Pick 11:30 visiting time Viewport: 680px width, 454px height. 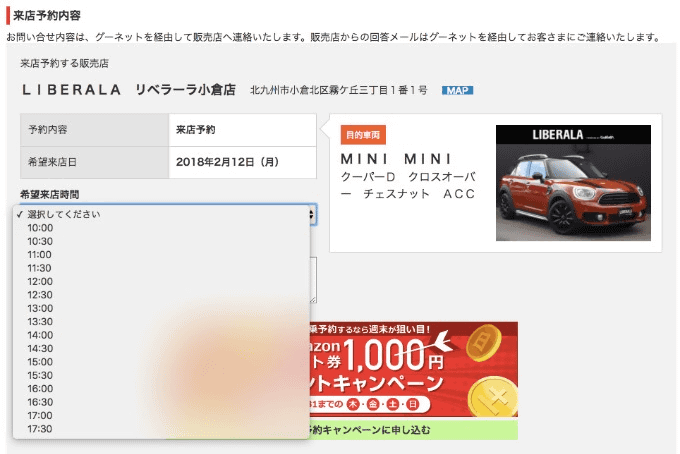161,268
